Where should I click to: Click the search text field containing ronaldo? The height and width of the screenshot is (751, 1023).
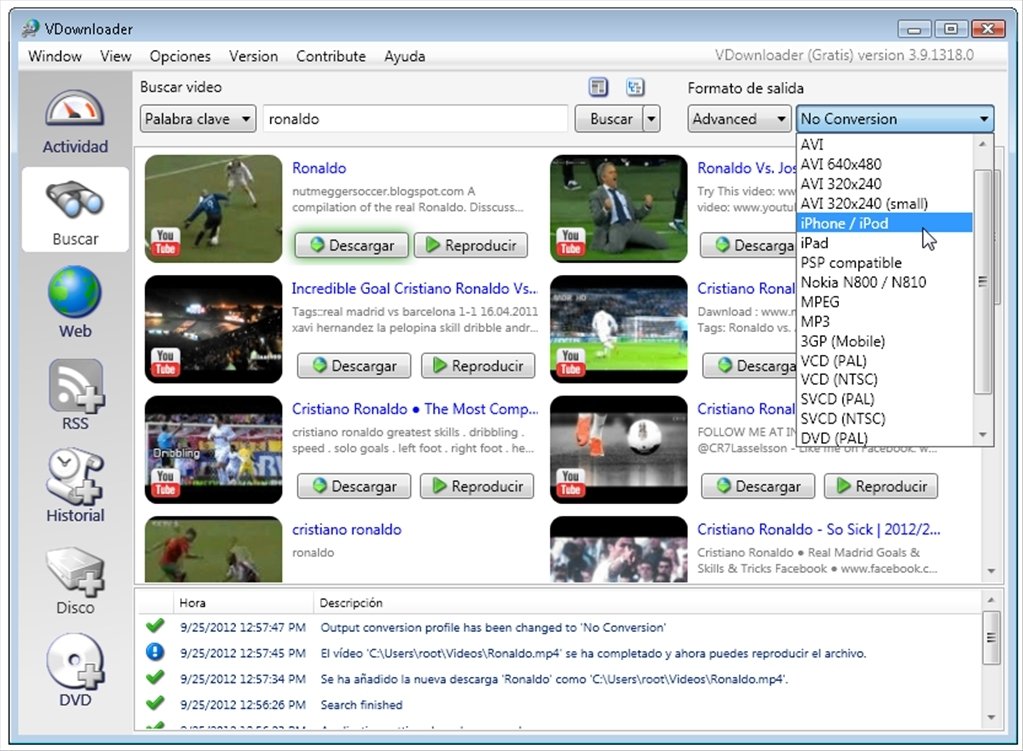415,119
